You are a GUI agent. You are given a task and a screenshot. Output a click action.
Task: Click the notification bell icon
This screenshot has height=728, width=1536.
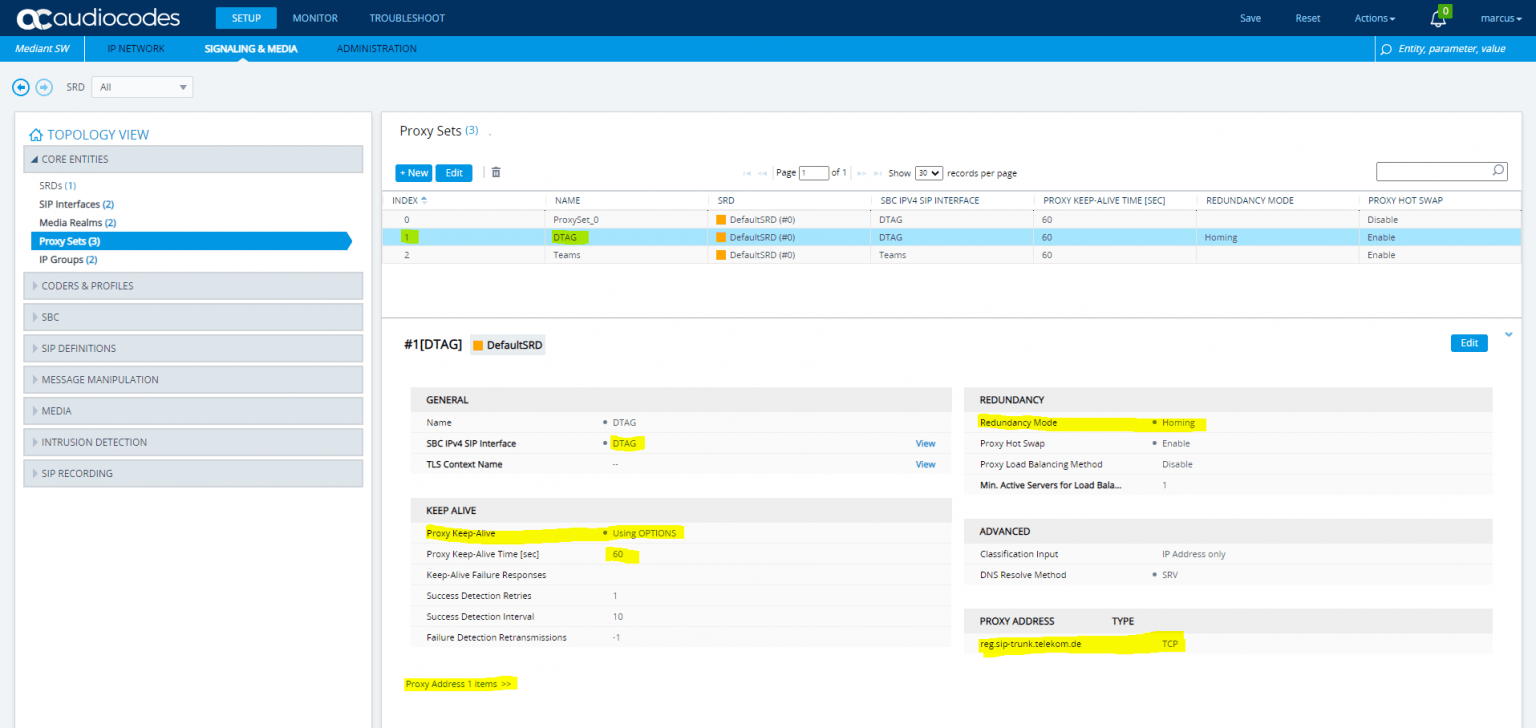[x=1438, y=19]
